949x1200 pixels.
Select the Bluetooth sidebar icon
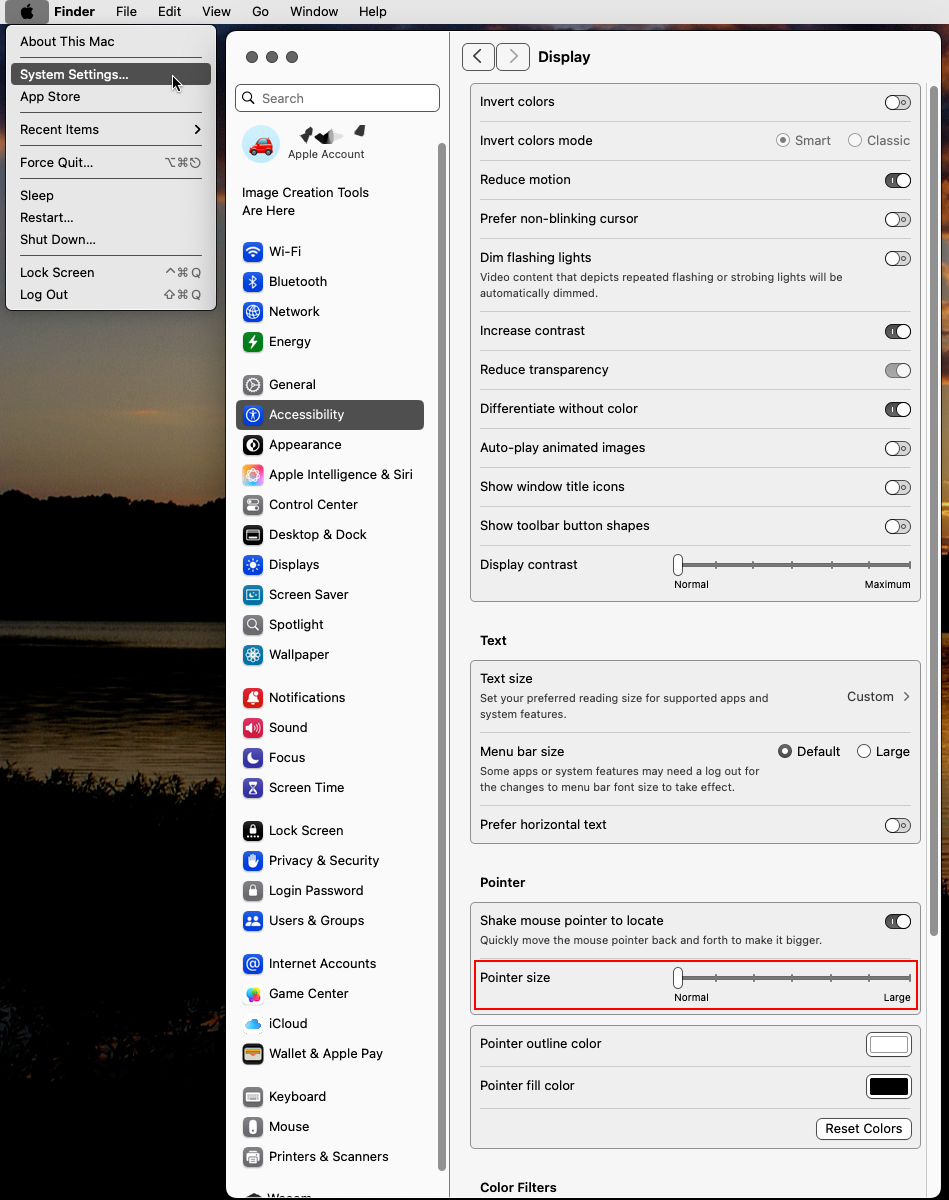[253, 281]
